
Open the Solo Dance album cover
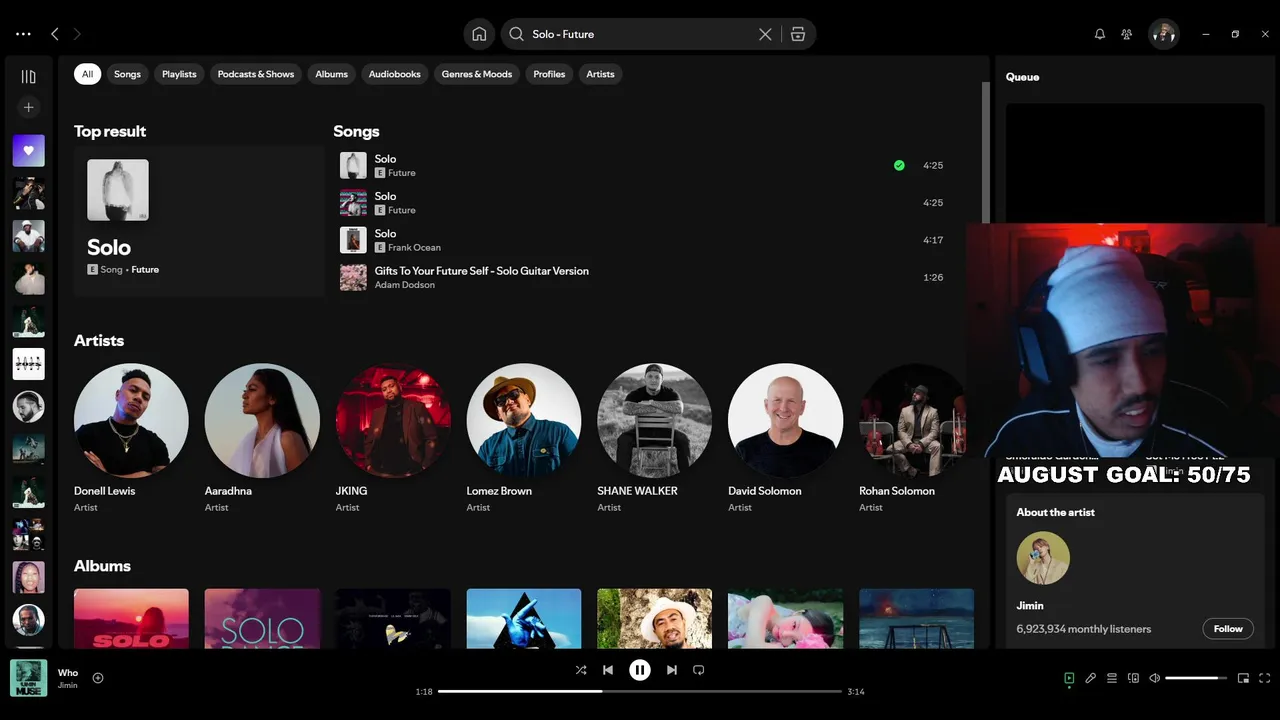click(x=262, y=619)
